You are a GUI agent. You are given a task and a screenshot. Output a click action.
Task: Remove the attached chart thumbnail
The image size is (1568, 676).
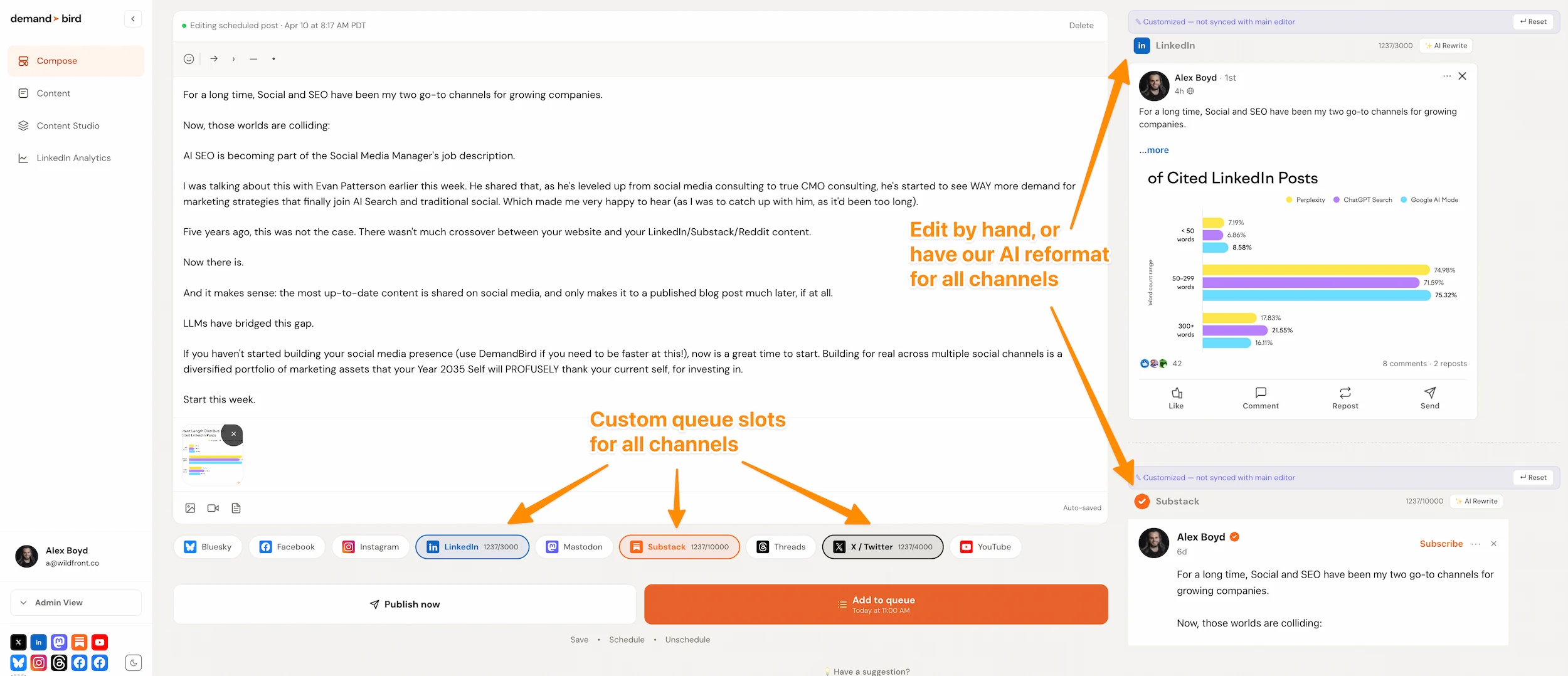233,433
